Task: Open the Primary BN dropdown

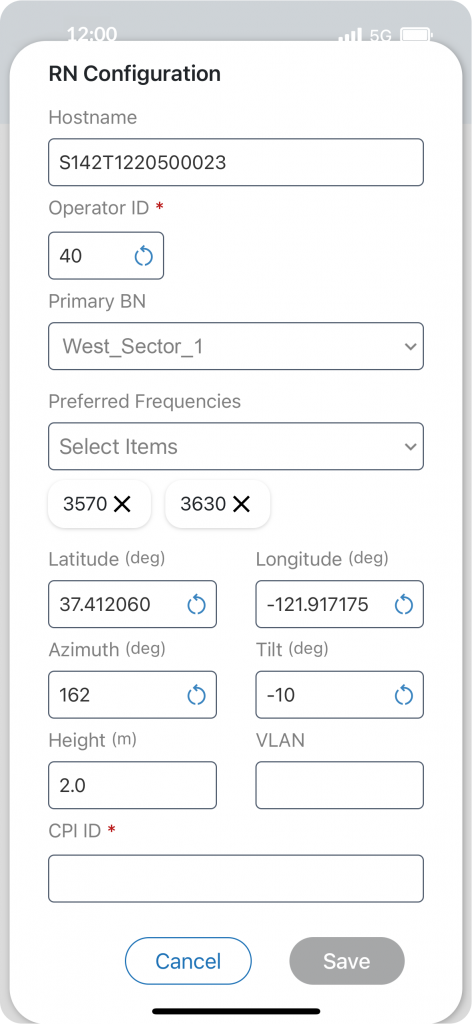Action: click(x=236, y=345)
